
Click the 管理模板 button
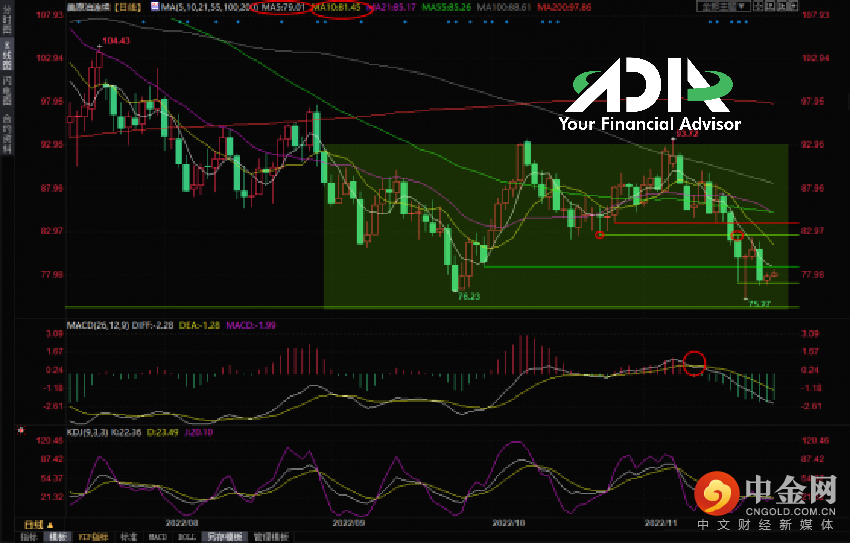tap(270, 537)
